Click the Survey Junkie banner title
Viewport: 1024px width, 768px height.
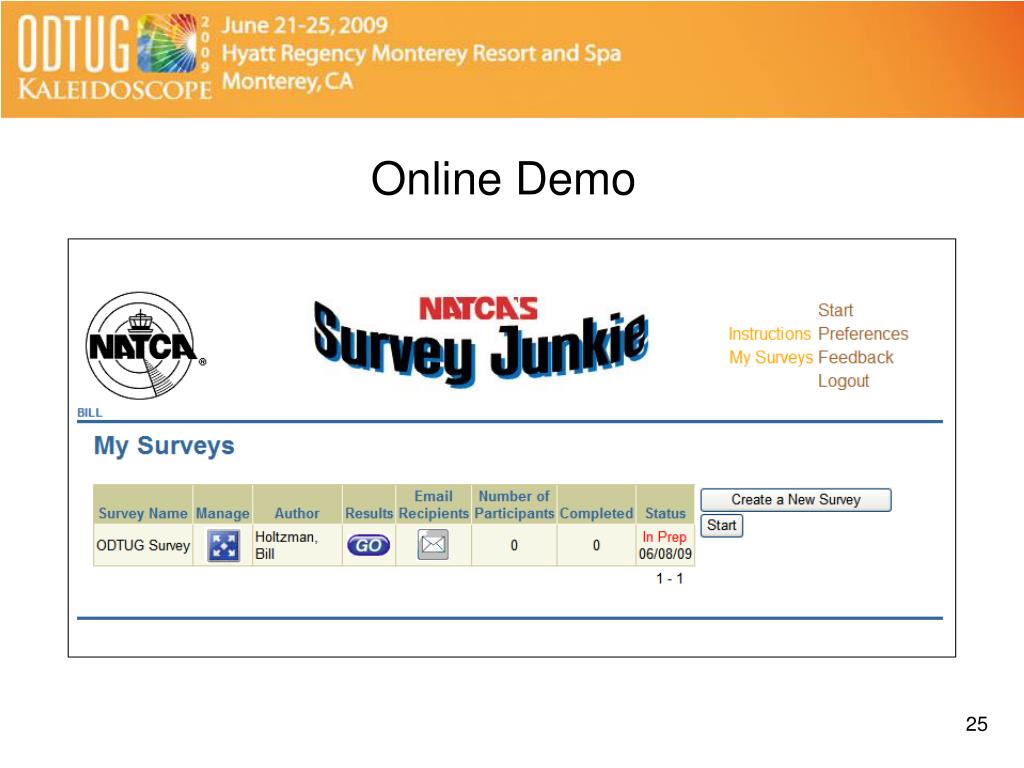481,340
